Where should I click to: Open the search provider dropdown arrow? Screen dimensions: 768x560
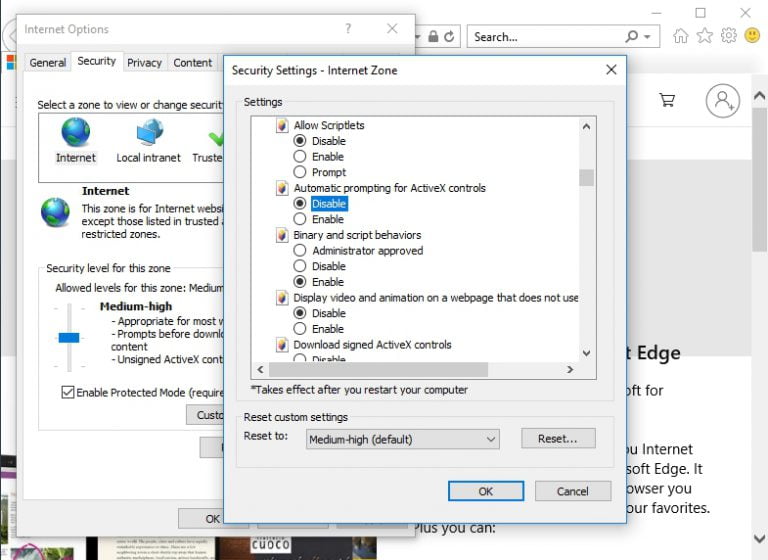tap(648, 37)
